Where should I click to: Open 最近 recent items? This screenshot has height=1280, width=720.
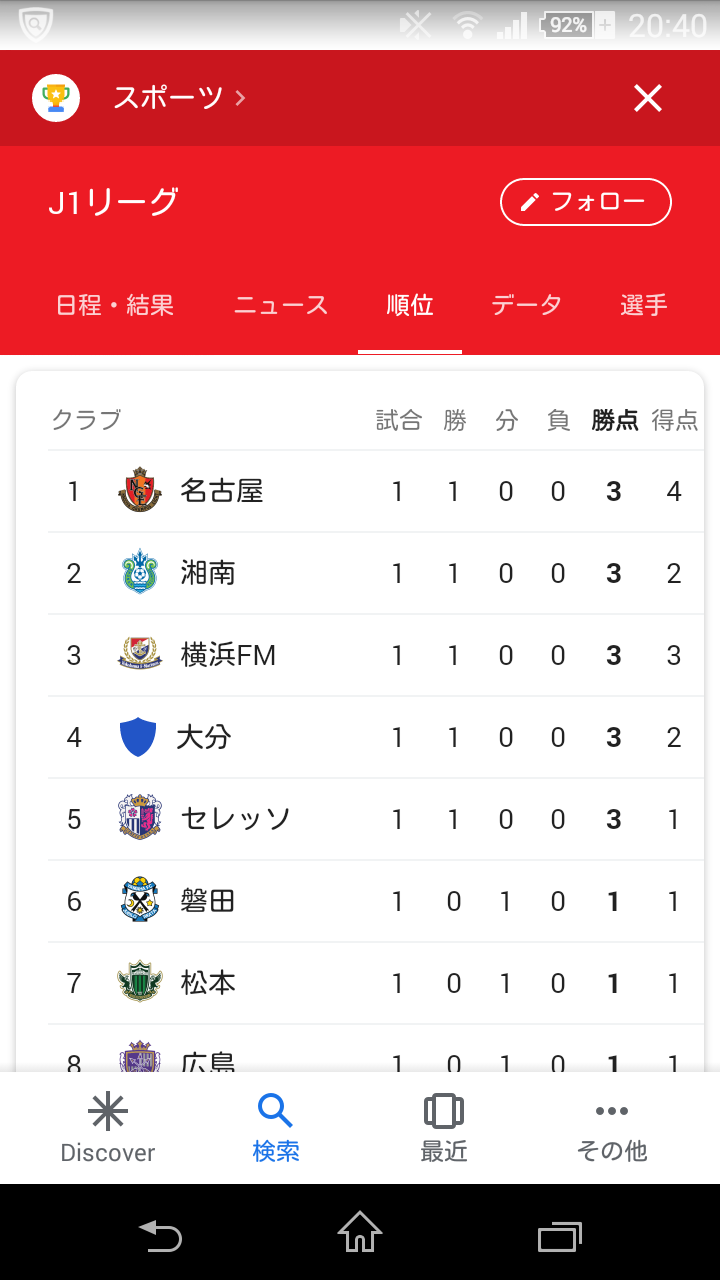coord(444,1128)
